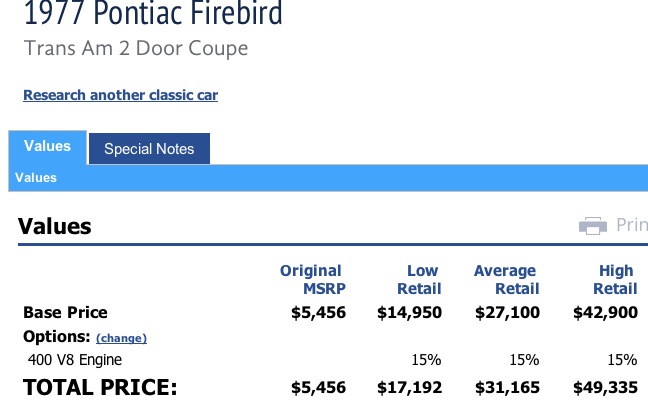Click the $49,335 total high retail price

pyautogui.click(x=605, y=388)
